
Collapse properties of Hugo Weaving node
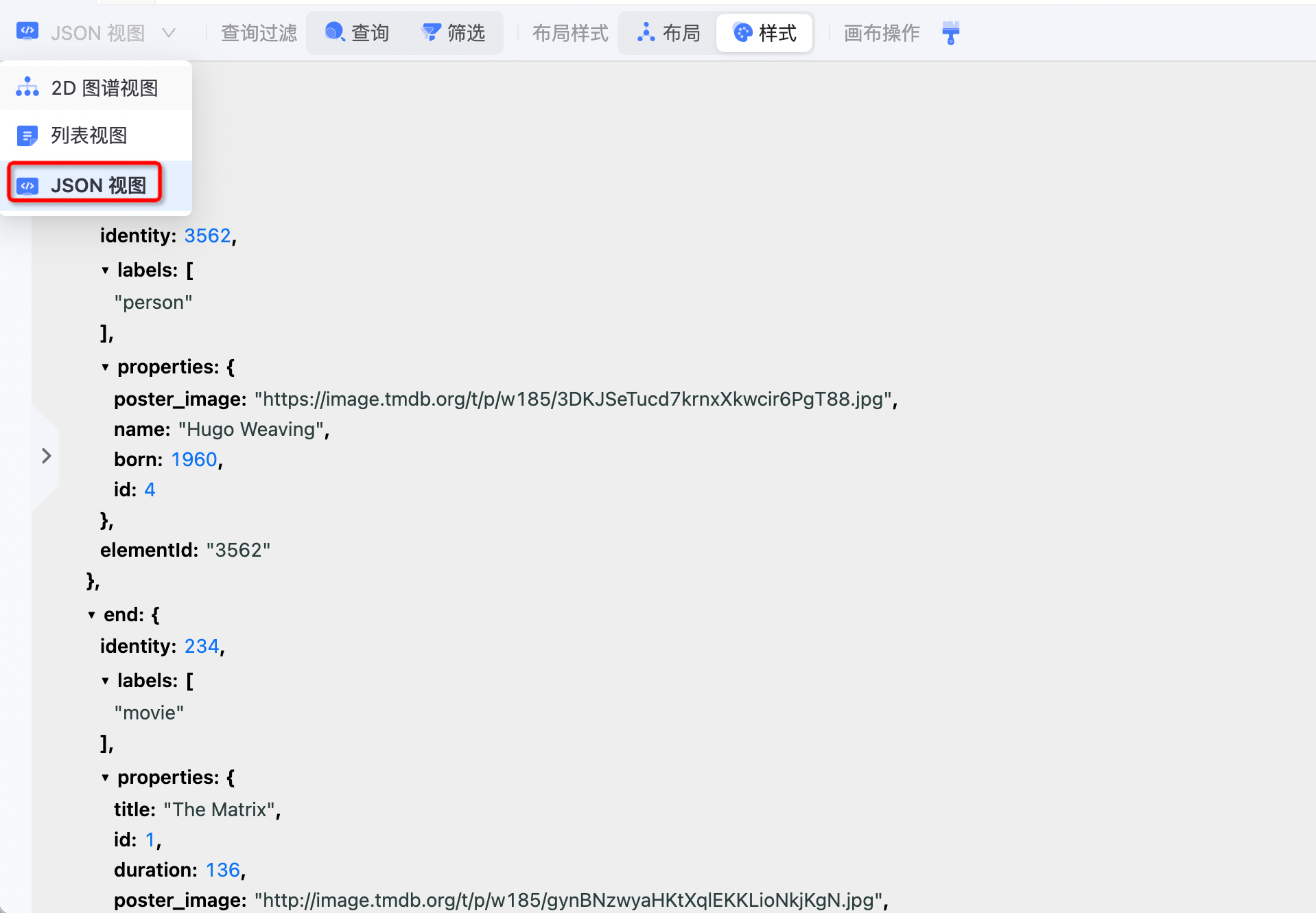tap(105, 367)
